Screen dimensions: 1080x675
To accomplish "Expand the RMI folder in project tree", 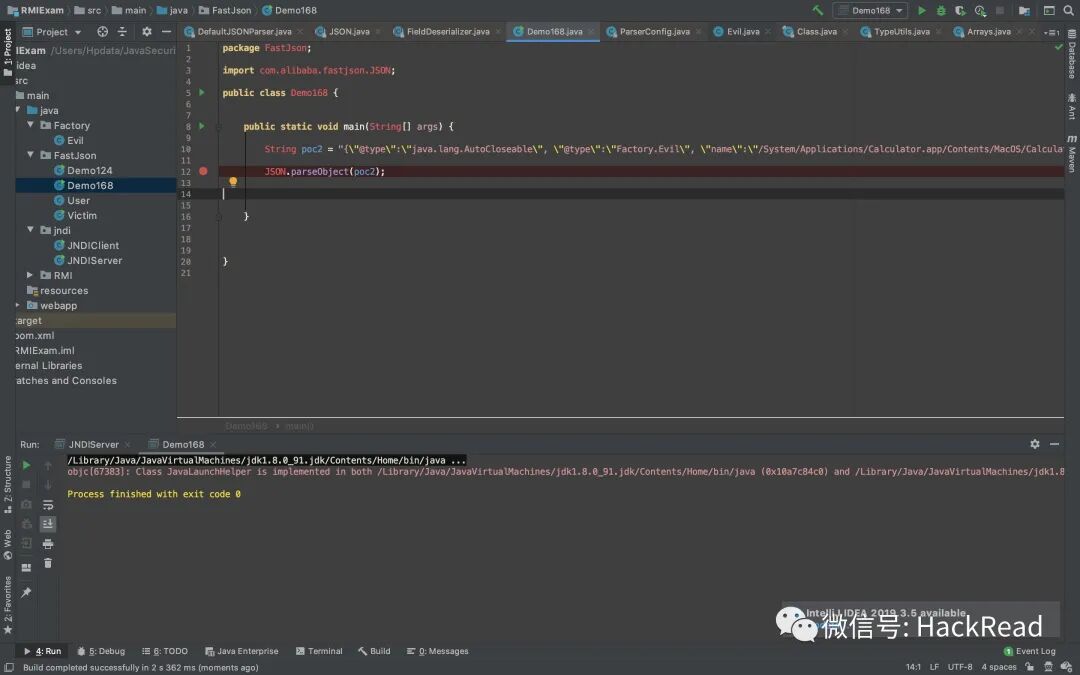I will 30,275.
